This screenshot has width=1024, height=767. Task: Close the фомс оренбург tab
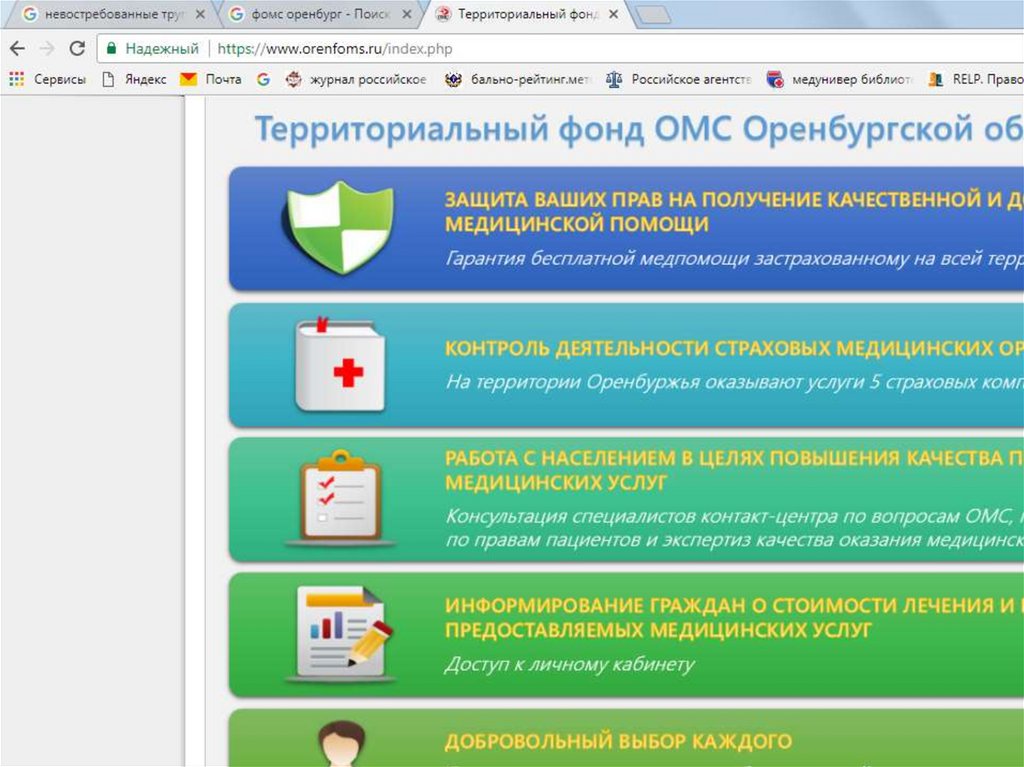[407, 14]
